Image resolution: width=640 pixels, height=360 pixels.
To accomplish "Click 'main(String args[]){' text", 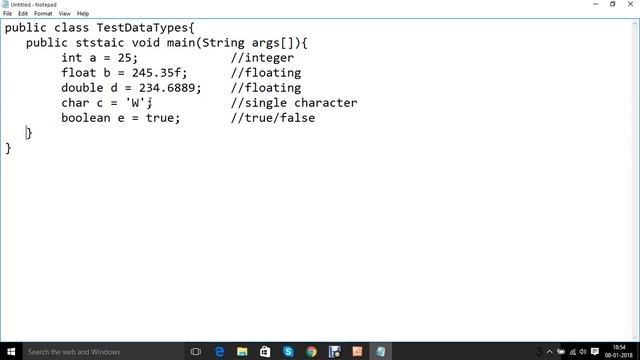I will pyautogui.click(x=237, y=43).
